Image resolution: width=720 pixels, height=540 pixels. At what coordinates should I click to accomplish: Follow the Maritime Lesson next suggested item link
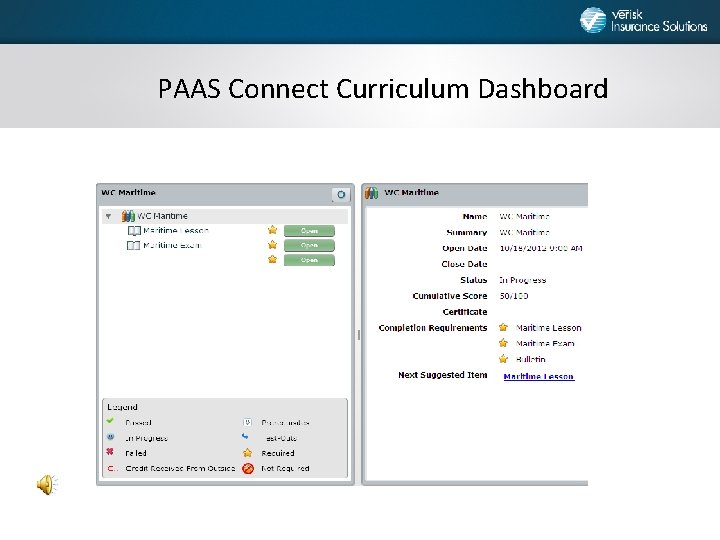[x=539, y=376]
